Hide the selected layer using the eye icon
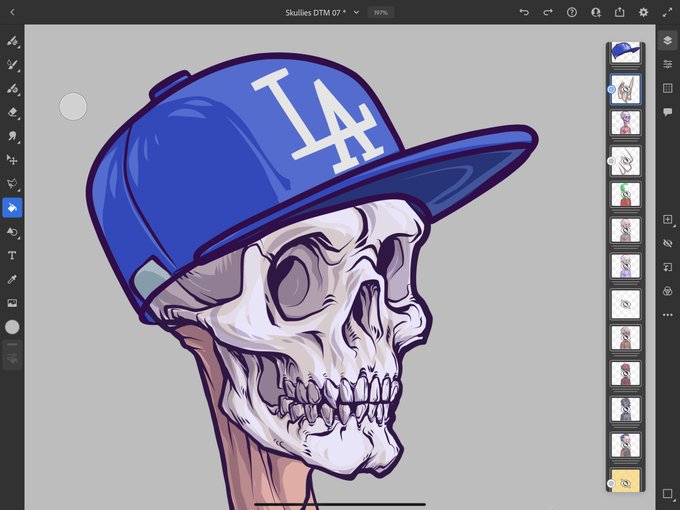680x510 pixels. [x=668, y=243]
